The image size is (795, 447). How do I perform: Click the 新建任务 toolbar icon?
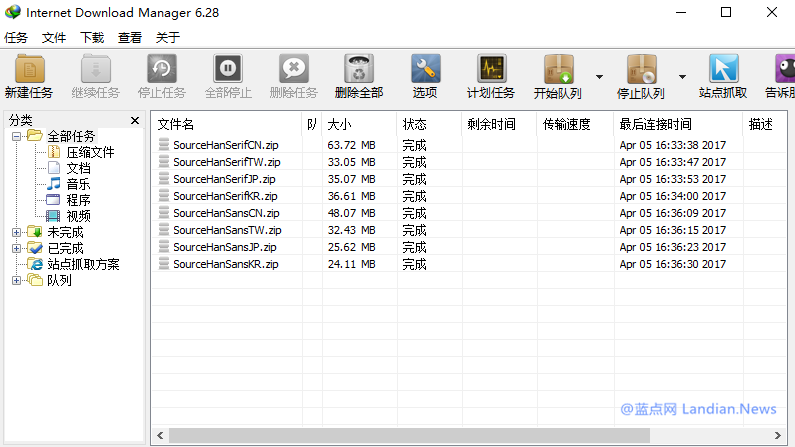(x=29, y=69)
